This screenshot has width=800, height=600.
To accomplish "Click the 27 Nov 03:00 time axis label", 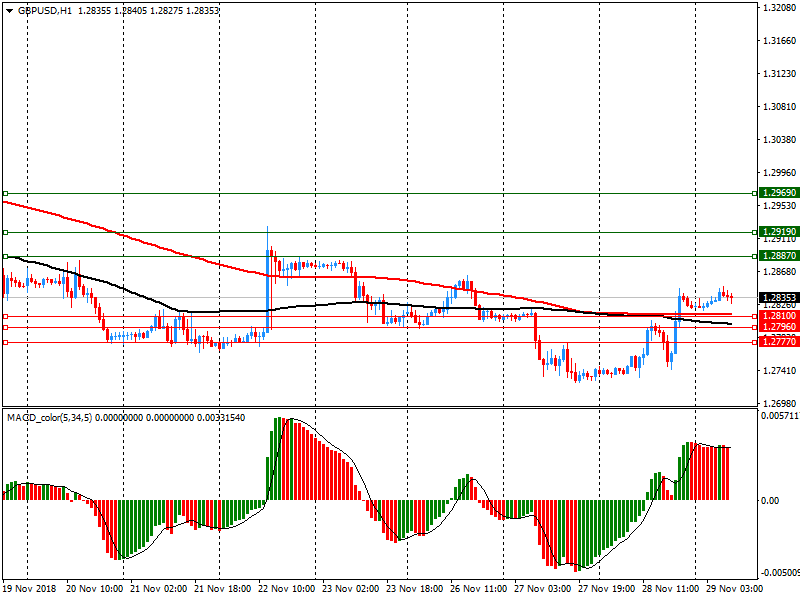I will 543,590.
